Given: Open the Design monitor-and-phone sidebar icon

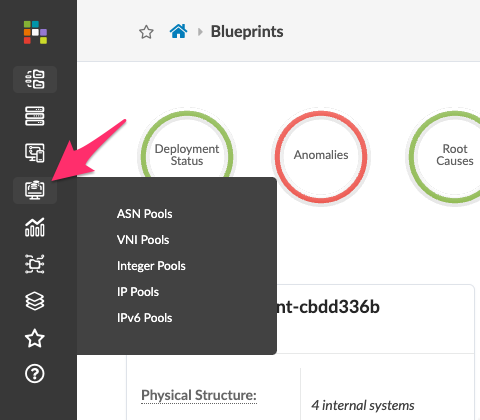Looking at the screenshot, I should coord(35,153).
